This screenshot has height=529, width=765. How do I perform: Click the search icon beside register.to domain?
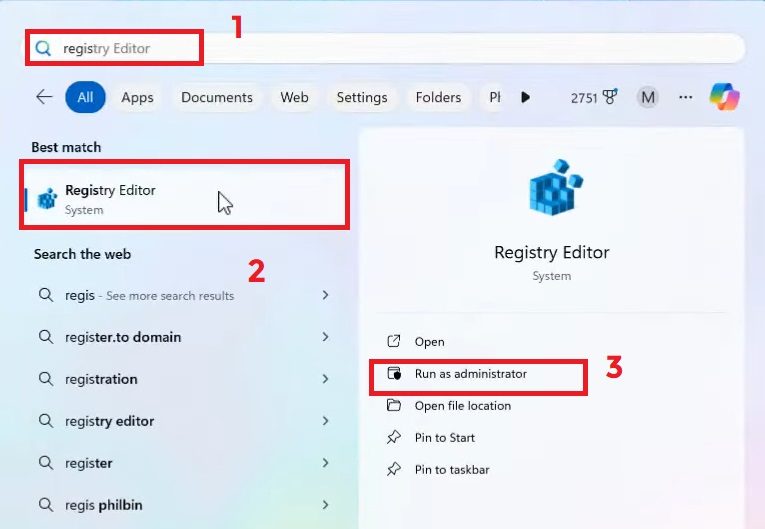pyautogui.click(x=46, y=336)
